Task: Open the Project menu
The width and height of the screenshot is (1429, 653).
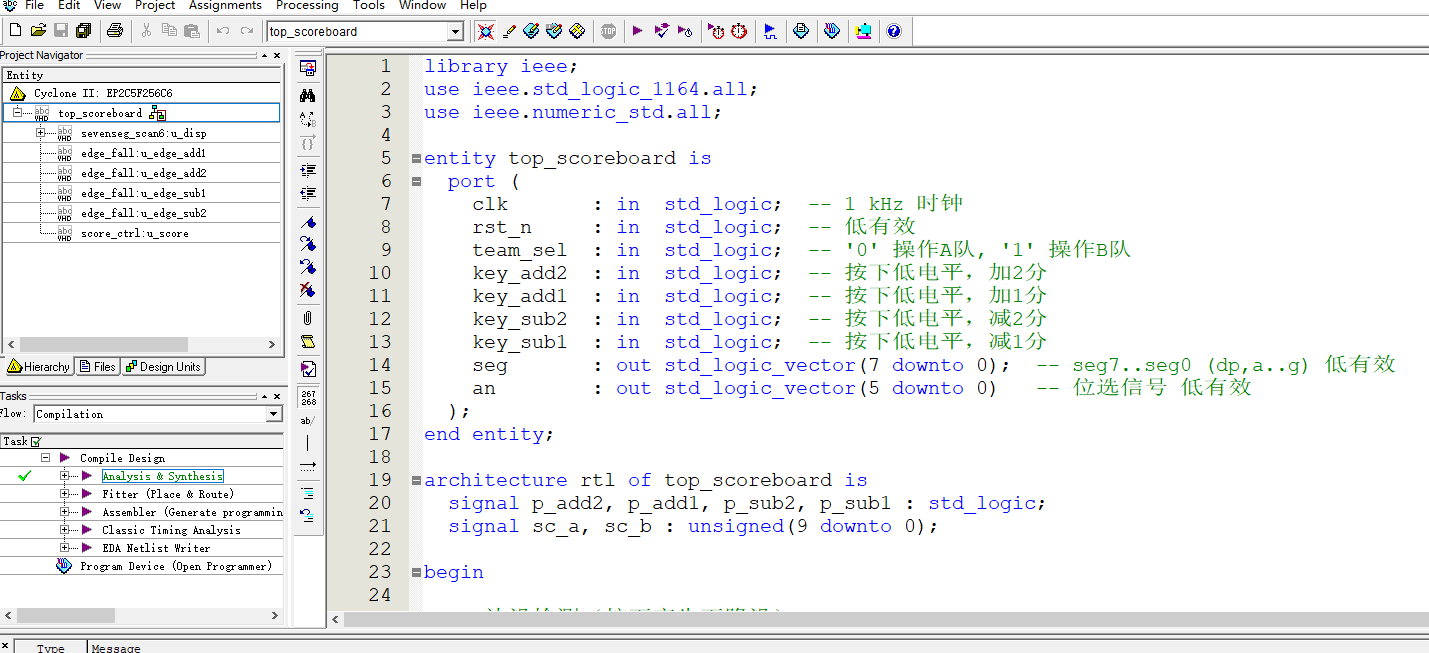Action: [155, 5]
